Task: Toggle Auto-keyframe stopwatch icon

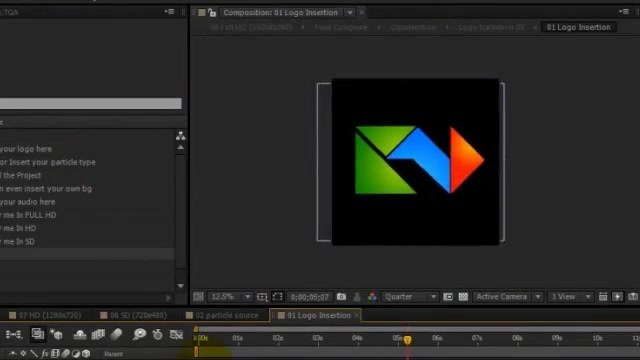Action: coord(158,335)
